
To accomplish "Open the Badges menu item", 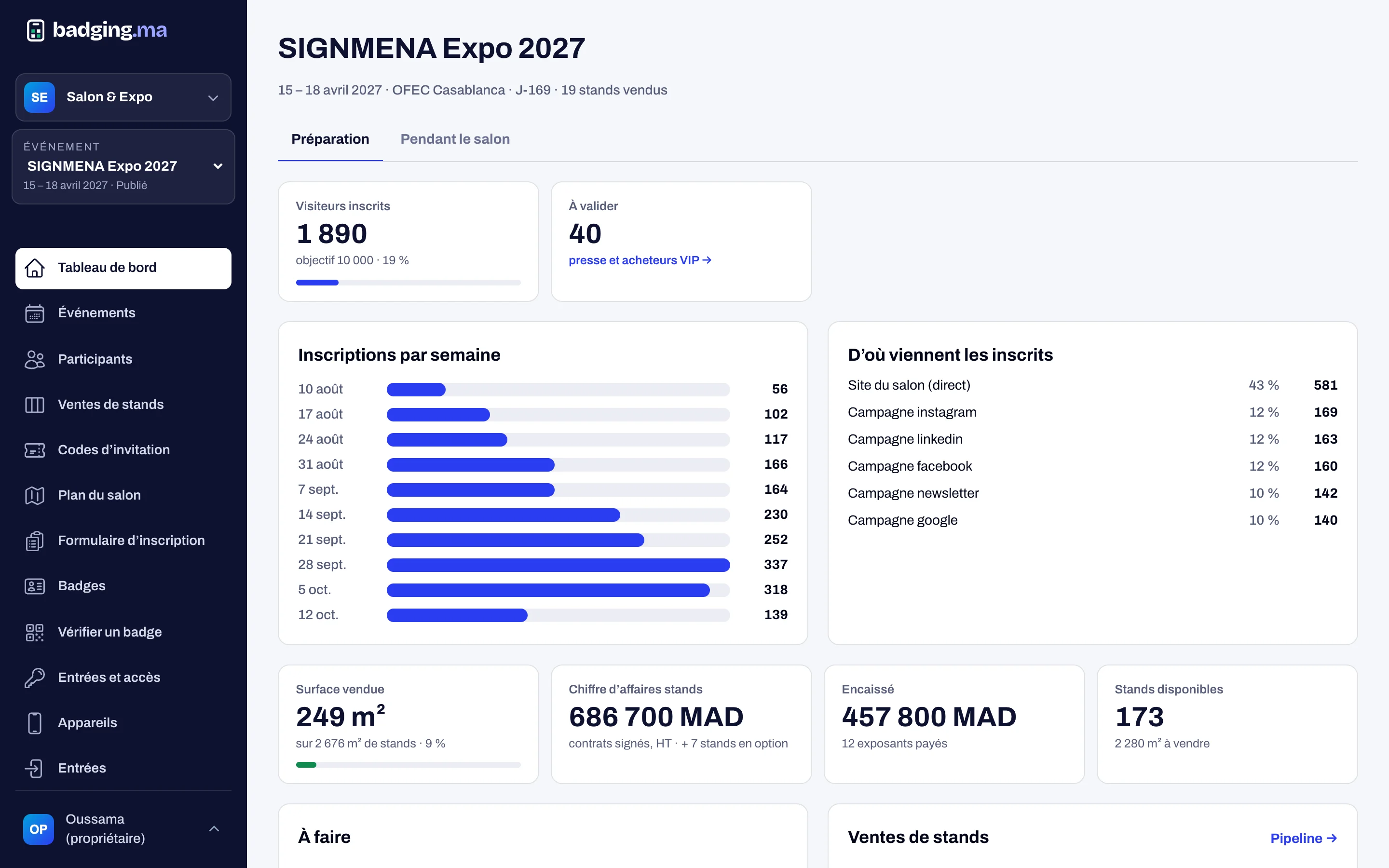I will 123,586.
